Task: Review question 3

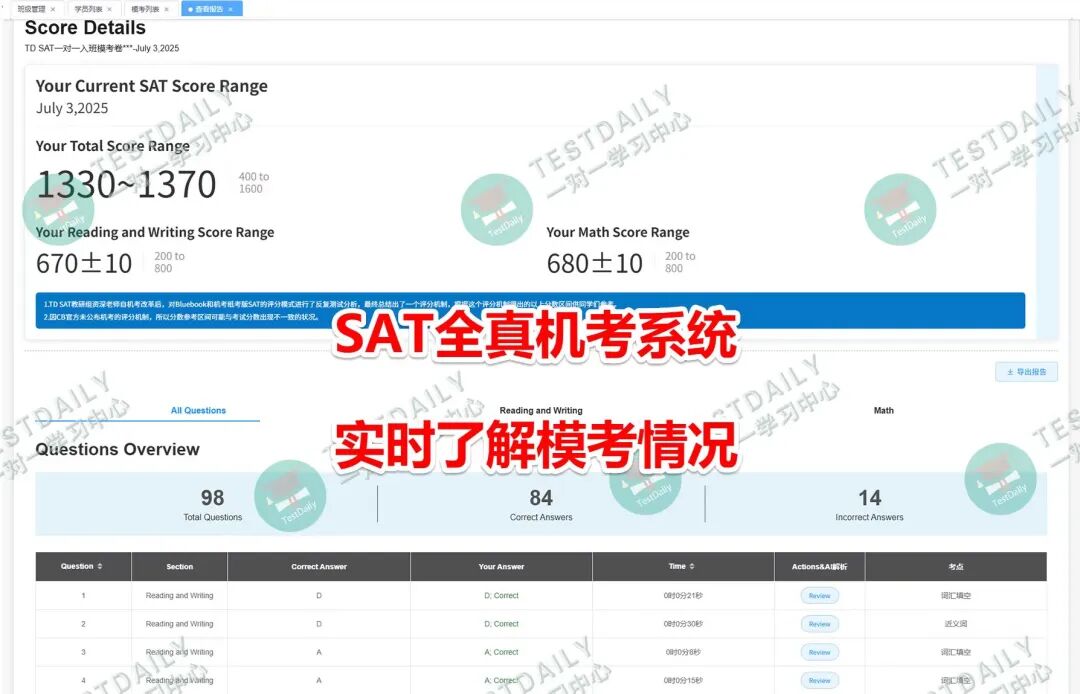Action: click(820, 652)
